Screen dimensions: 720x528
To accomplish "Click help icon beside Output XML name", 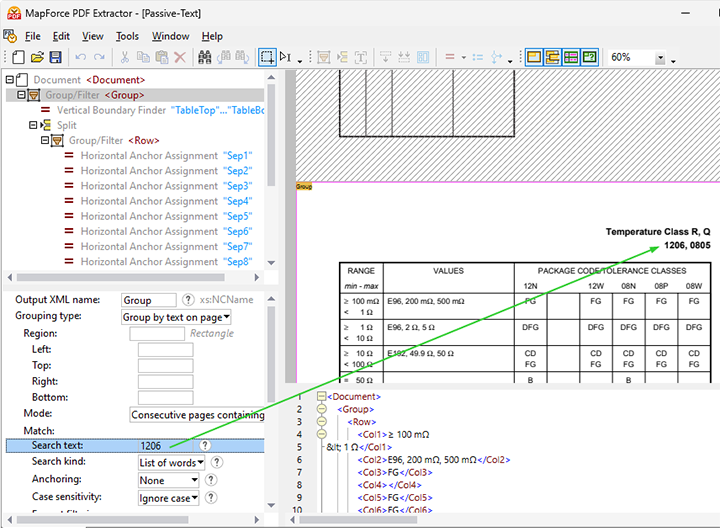I will pos(187,299).
